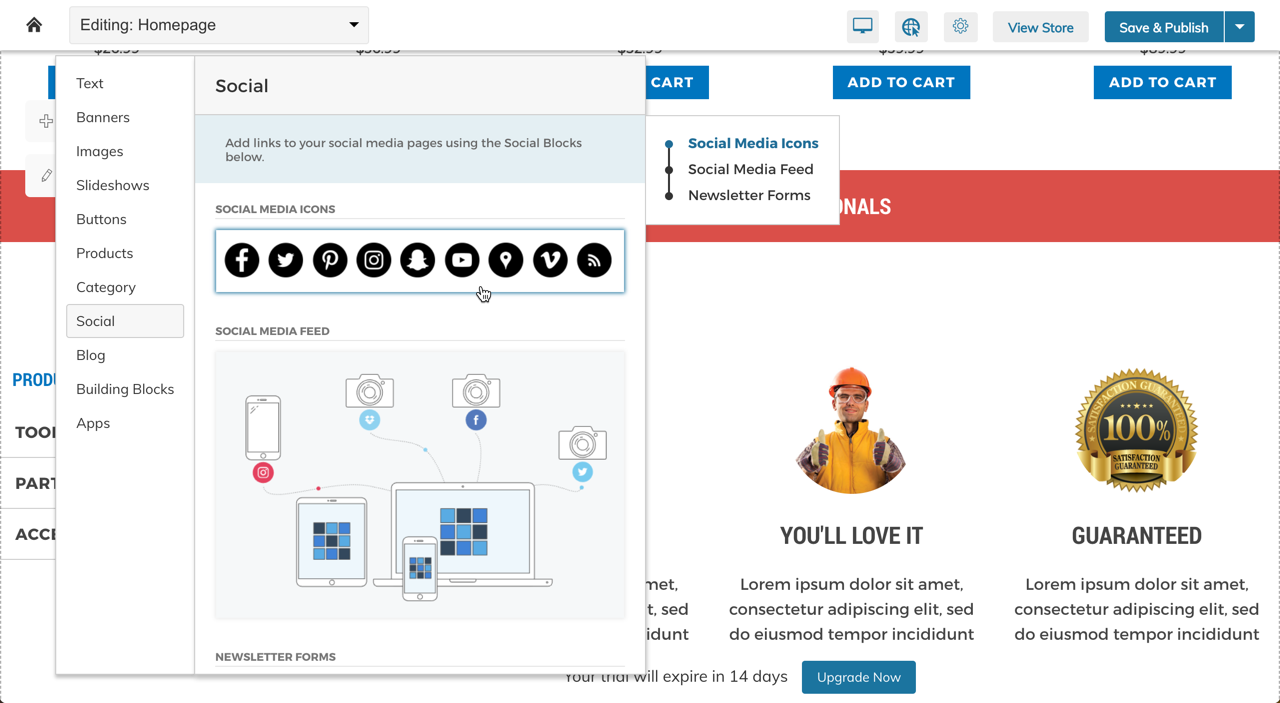Open the Editing: Homepage dropdown

tap(219, 25)
